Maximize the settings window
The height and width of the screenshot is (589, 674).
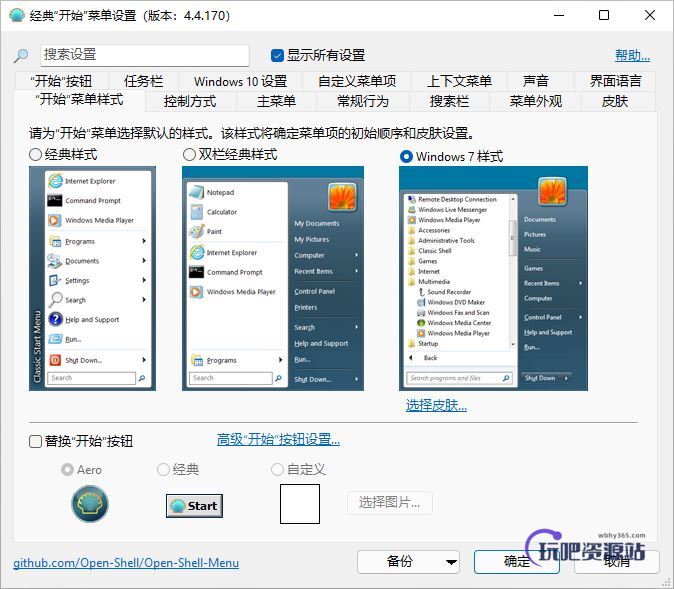tap(604, 15)
